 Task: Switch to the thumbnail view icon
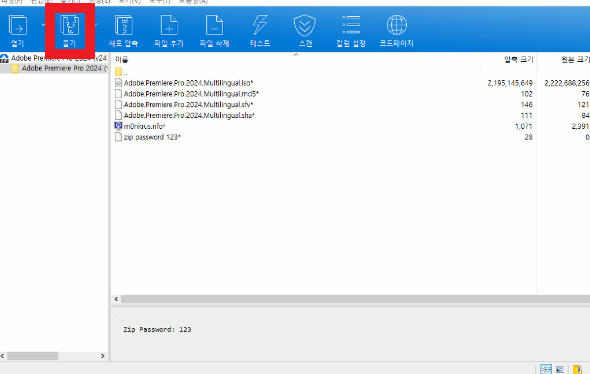point(560,369)
